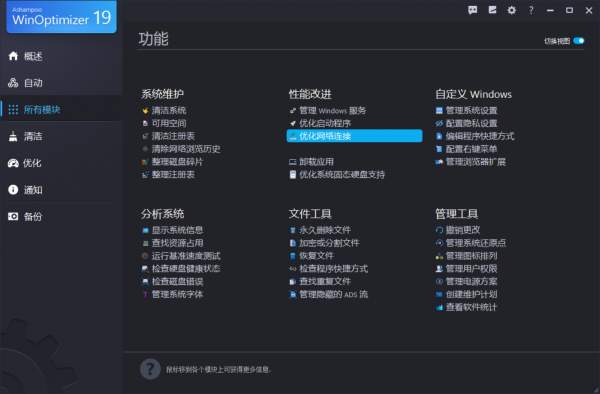Click the WinOptimizer 19 logo
This screenshot has width=600, height=394.
[x=62, y=17]
